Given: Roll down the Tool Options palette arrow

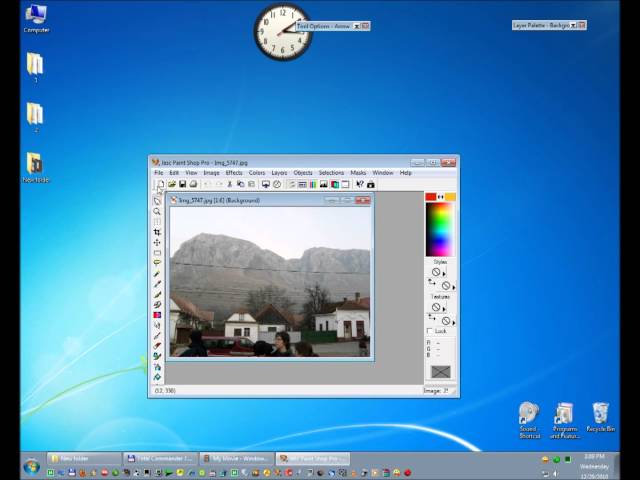Looking at the screenshot, I should pyautogui.click(x=356, y=26).
